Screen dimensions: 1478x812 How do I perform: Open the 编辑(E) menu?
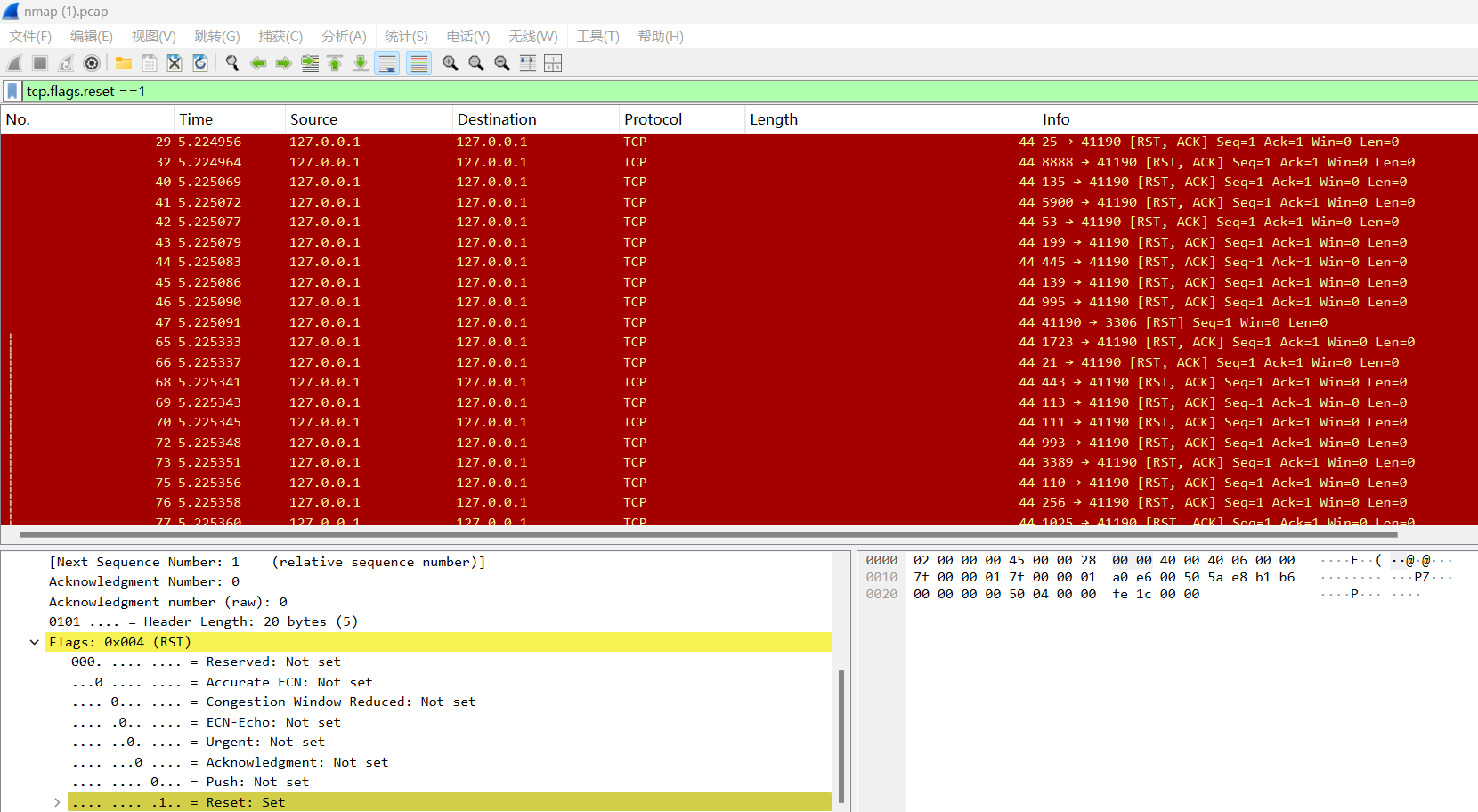92,37
